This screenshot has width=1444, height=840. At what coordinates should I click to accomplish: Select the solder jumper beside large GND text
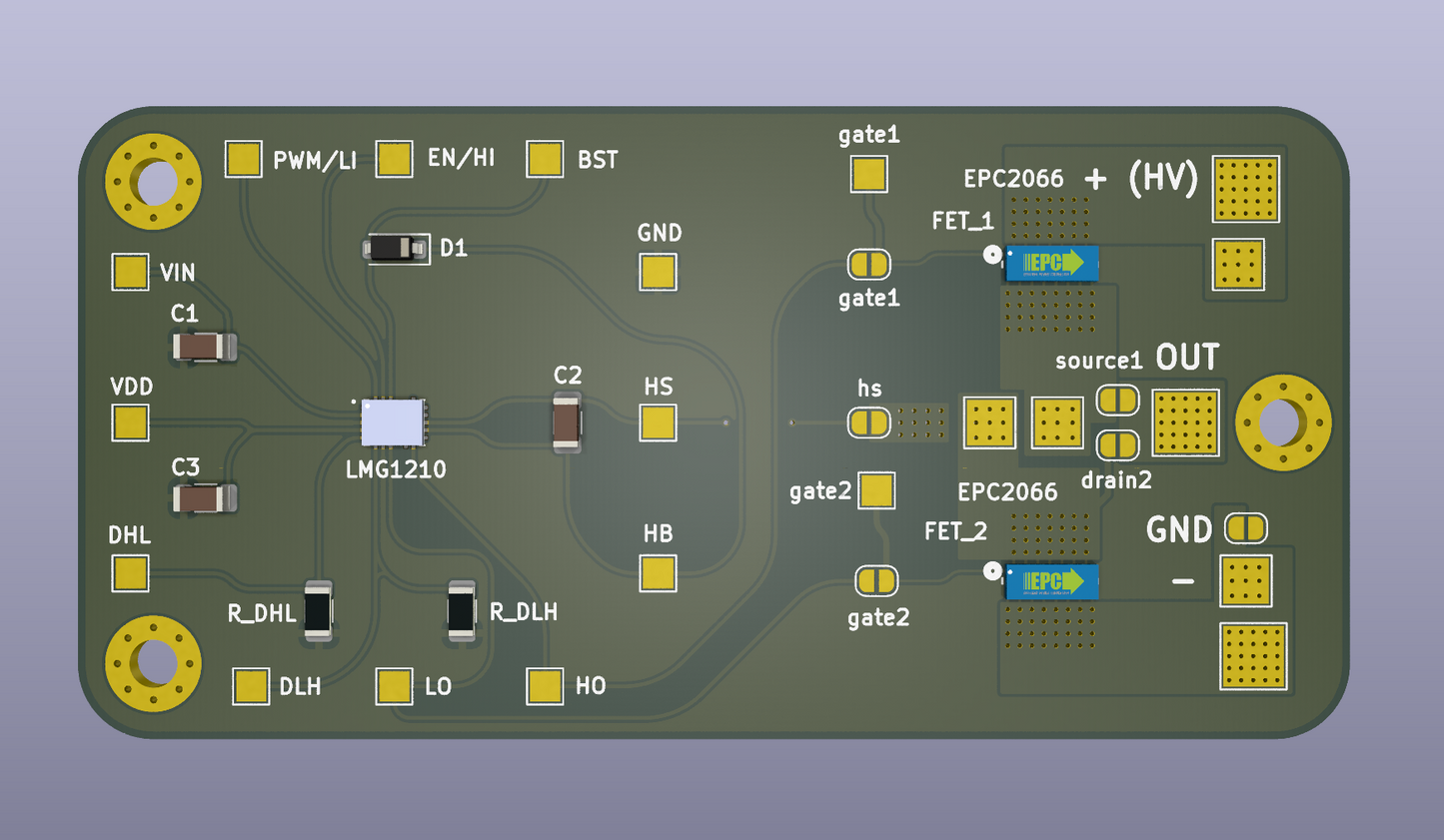click(x=1245, y=527)
